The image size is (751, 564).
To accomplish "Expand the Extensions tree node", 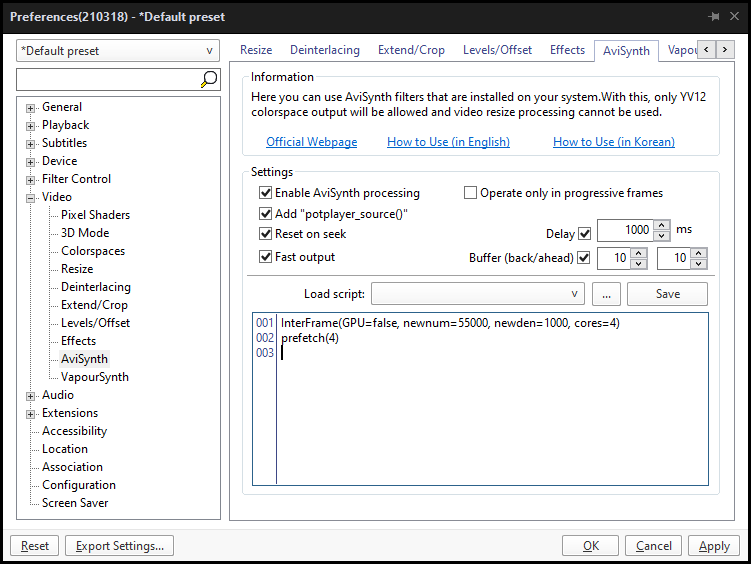I will coord(30,414).
